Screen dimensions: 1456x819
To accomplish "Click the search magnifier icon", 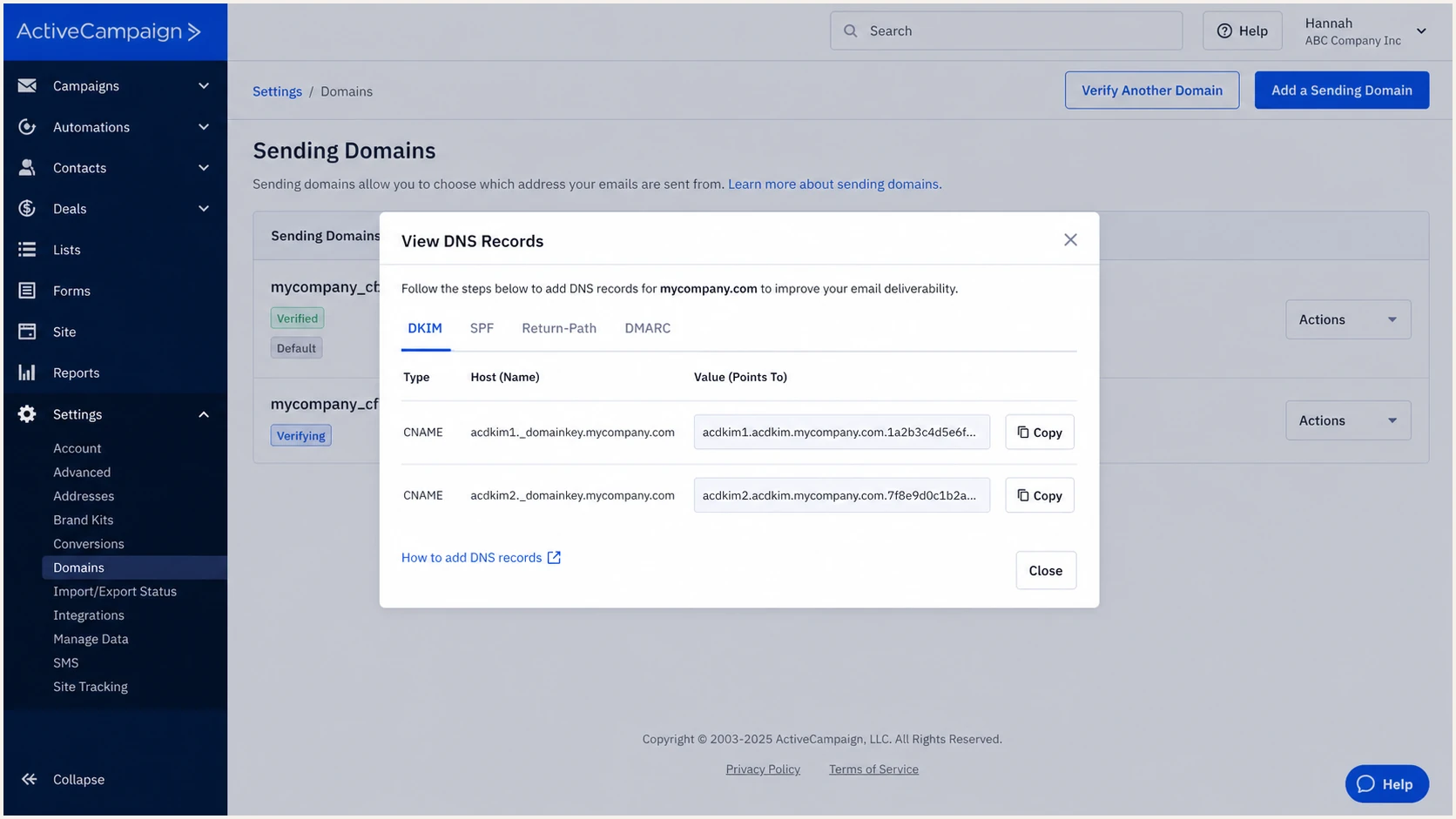I will 850,30.
